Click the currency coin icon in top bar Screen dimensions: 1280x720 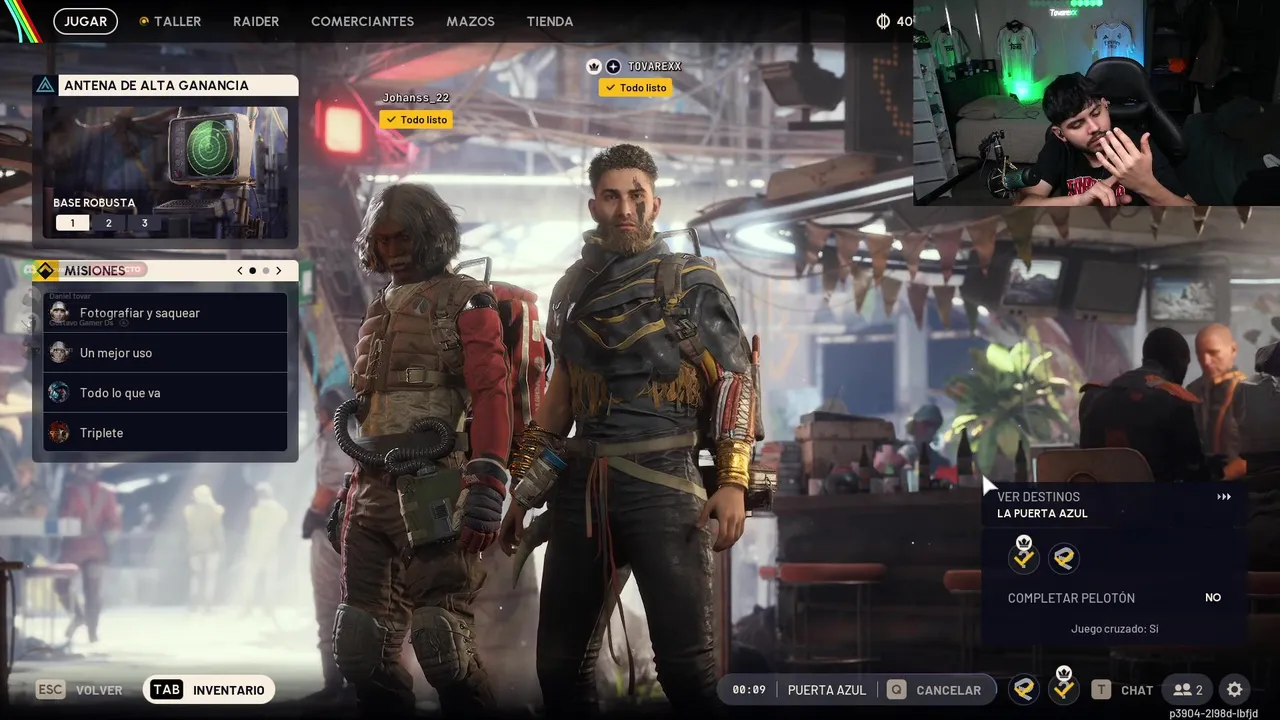pos(883,21)
